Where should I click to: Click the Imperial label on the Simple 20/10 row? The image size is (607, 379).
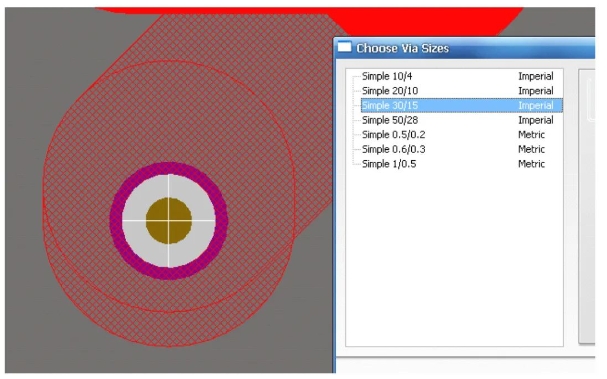tap(536, 91)
